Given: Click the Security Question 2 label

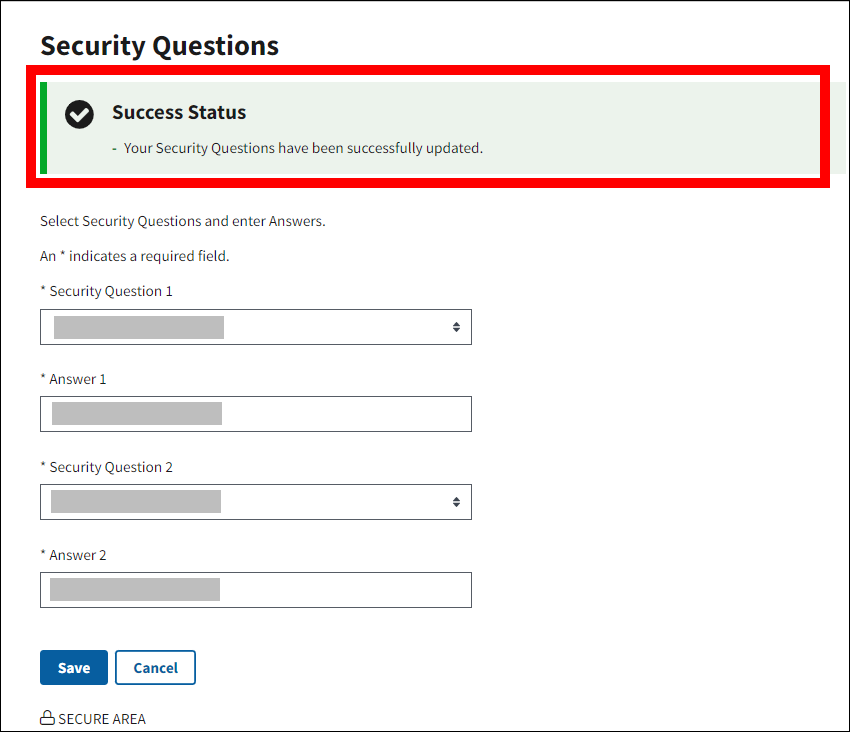Looking at the screenshot, I should (x=106, y=467).
